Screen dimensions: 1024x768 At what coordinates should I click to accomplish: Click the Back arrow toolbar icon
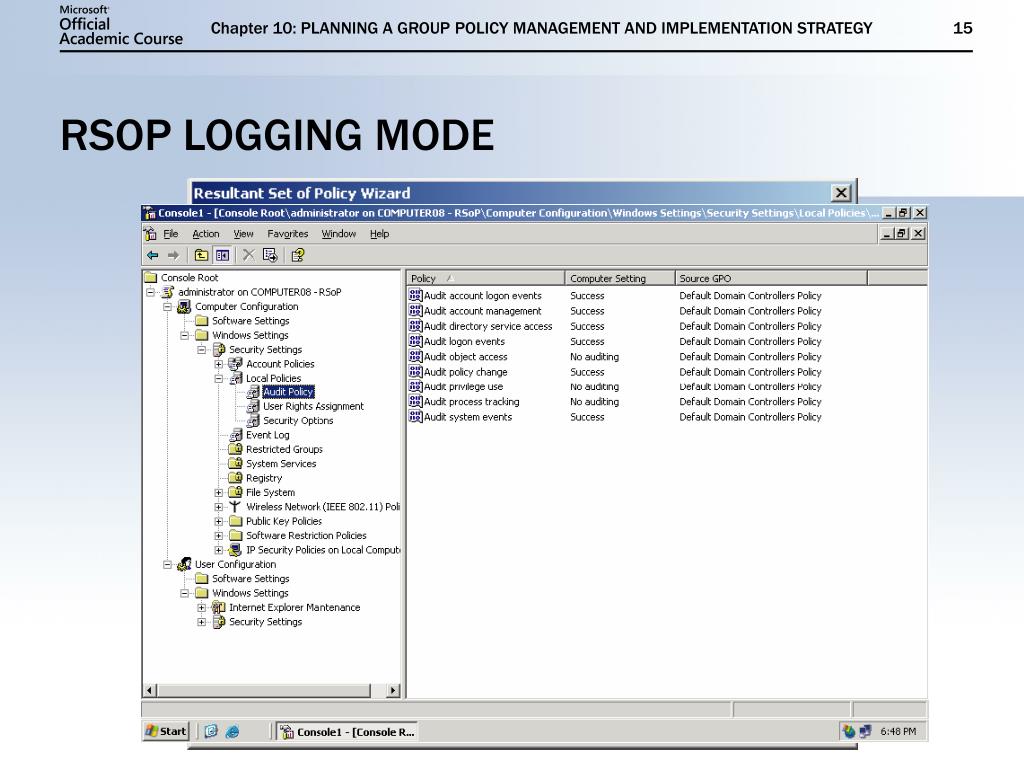click(153, 255)
